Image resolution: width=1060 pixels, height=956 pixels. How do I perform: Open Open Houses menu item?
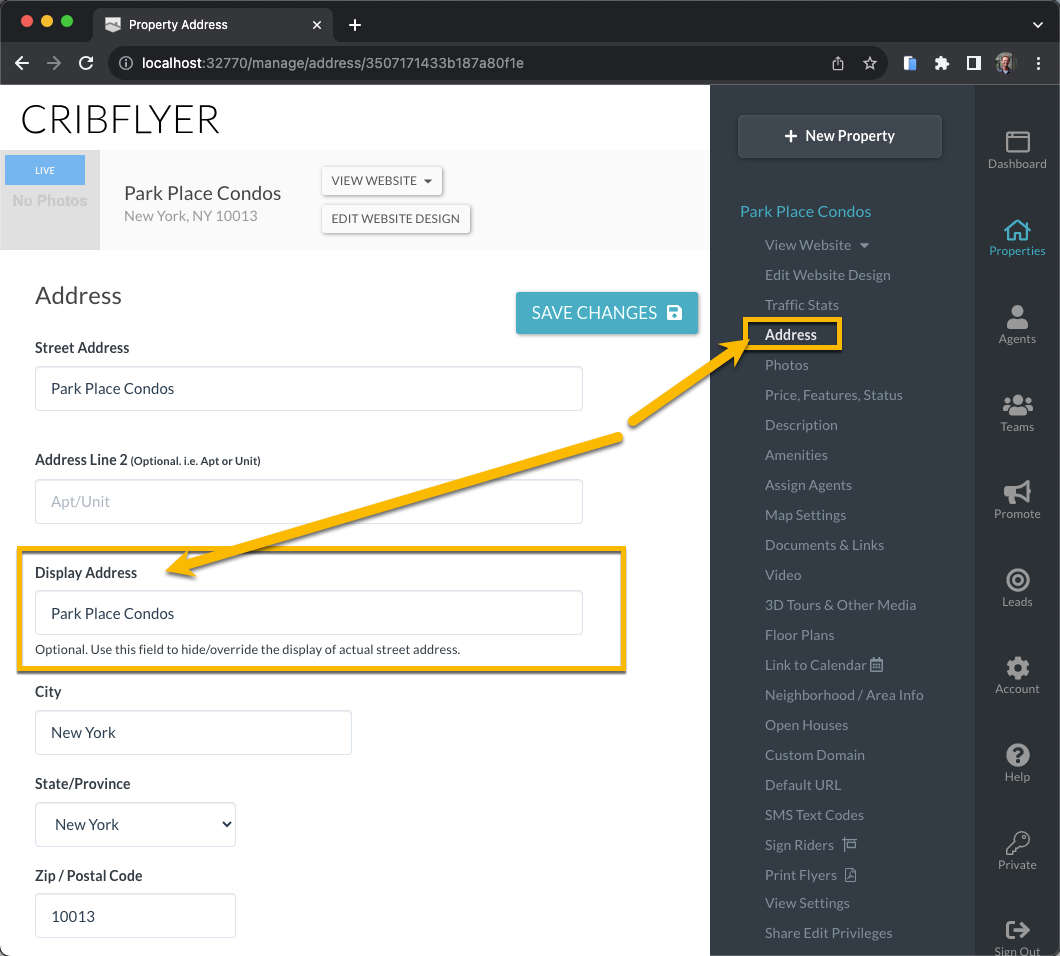806,725
